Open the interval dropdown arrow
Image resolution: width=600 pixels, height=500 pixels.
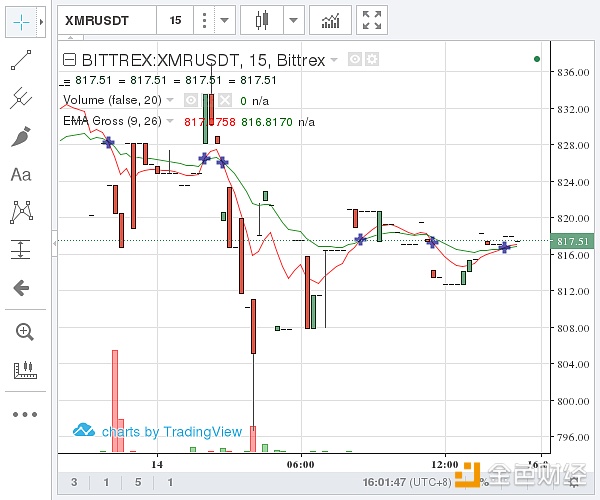224,20
